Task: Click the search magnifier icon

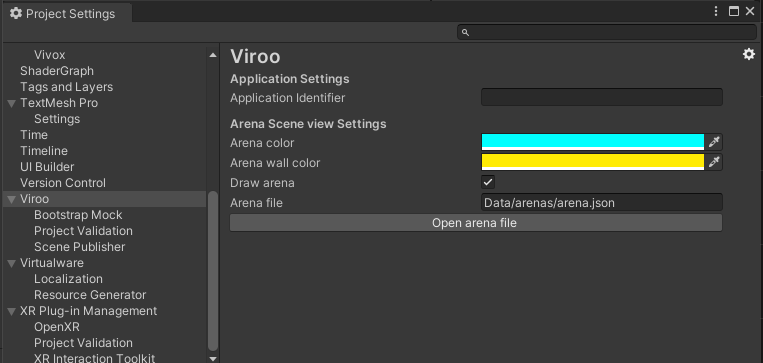Action: coord(465,33)
